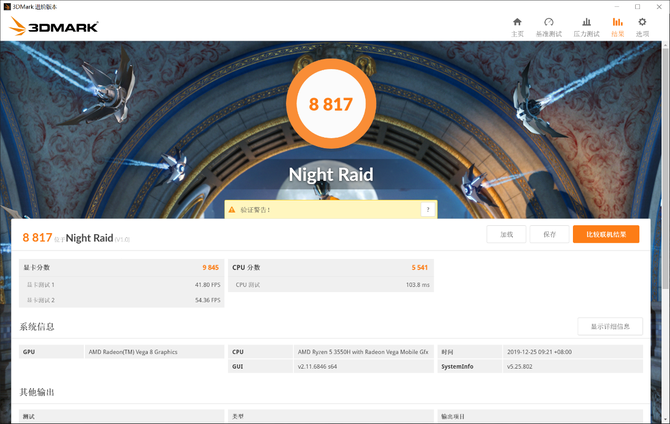Go to the Home (主页) tab
This screenshot has height=424, width=670.
click(x=517, y=27)
